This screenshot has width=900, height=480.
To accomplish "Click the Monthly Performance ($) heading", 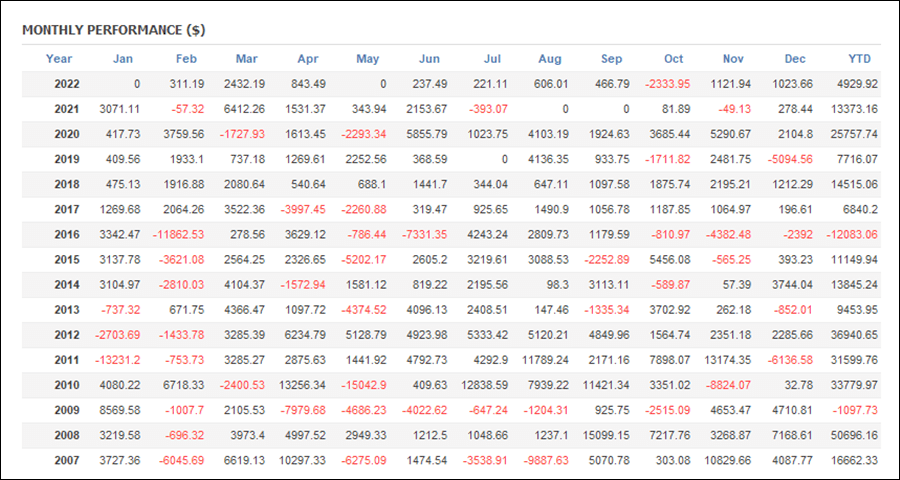I will tap(114, 30).
